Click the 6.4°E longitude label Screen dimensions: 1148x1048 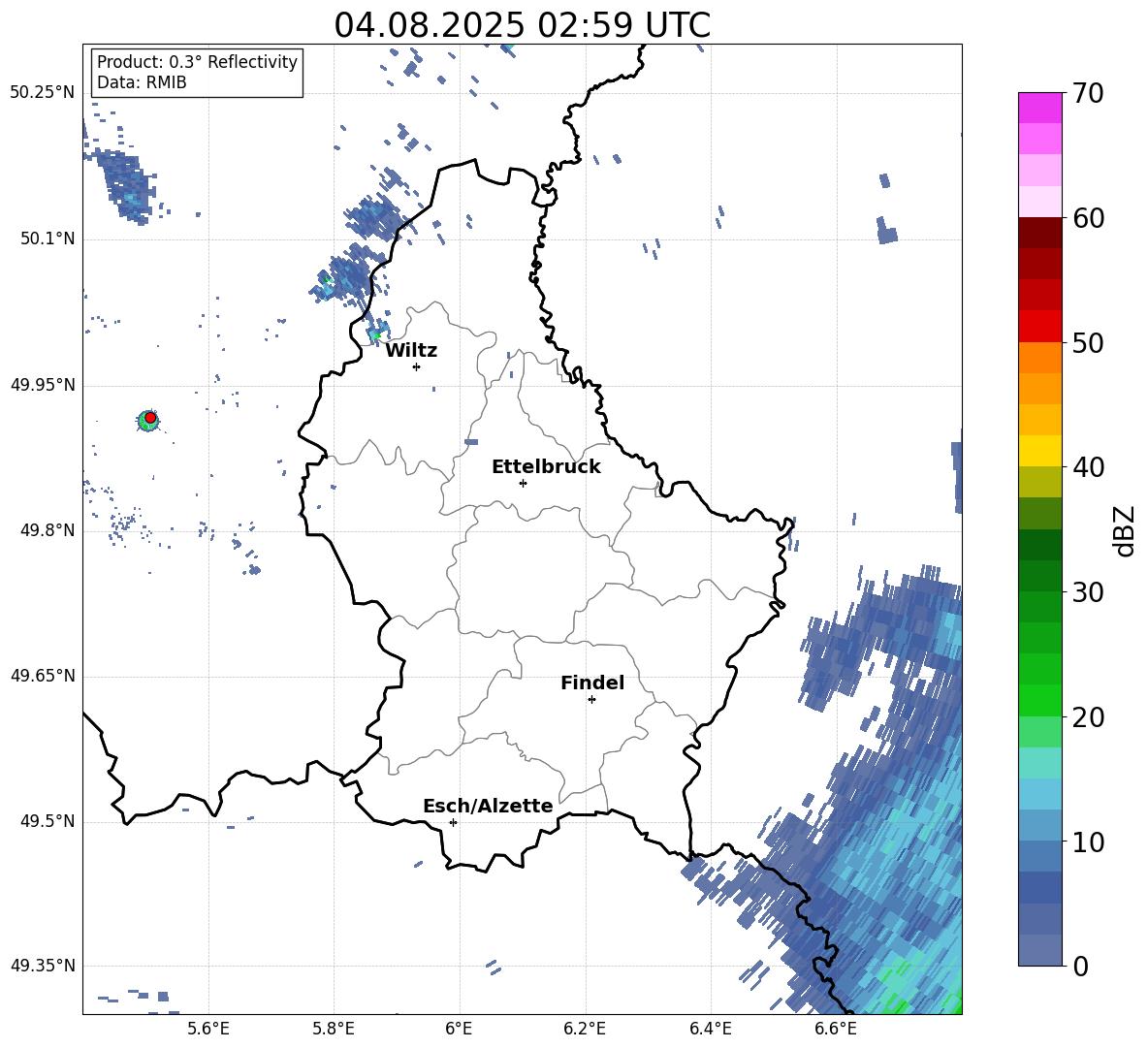click(x=710, y=1029)
